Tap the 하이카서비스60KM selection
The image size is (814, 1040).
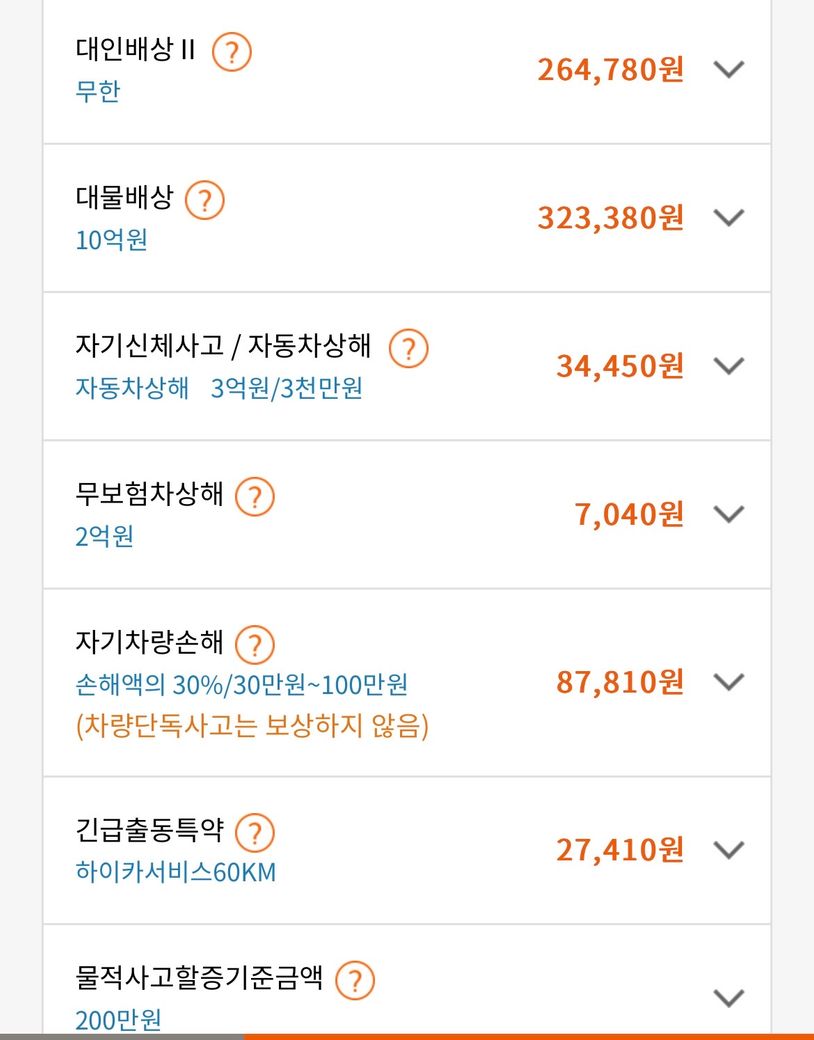coord(175,873)
